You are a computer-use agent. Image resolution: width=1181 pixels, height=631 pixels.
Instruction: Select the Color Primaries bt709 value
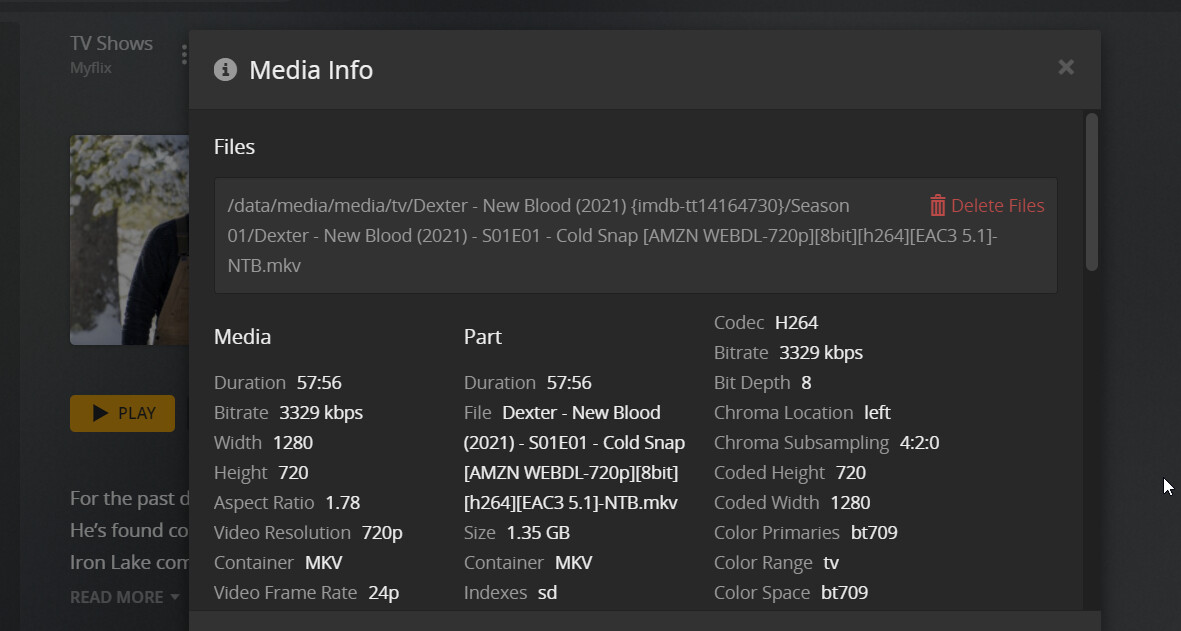(874, 533)
